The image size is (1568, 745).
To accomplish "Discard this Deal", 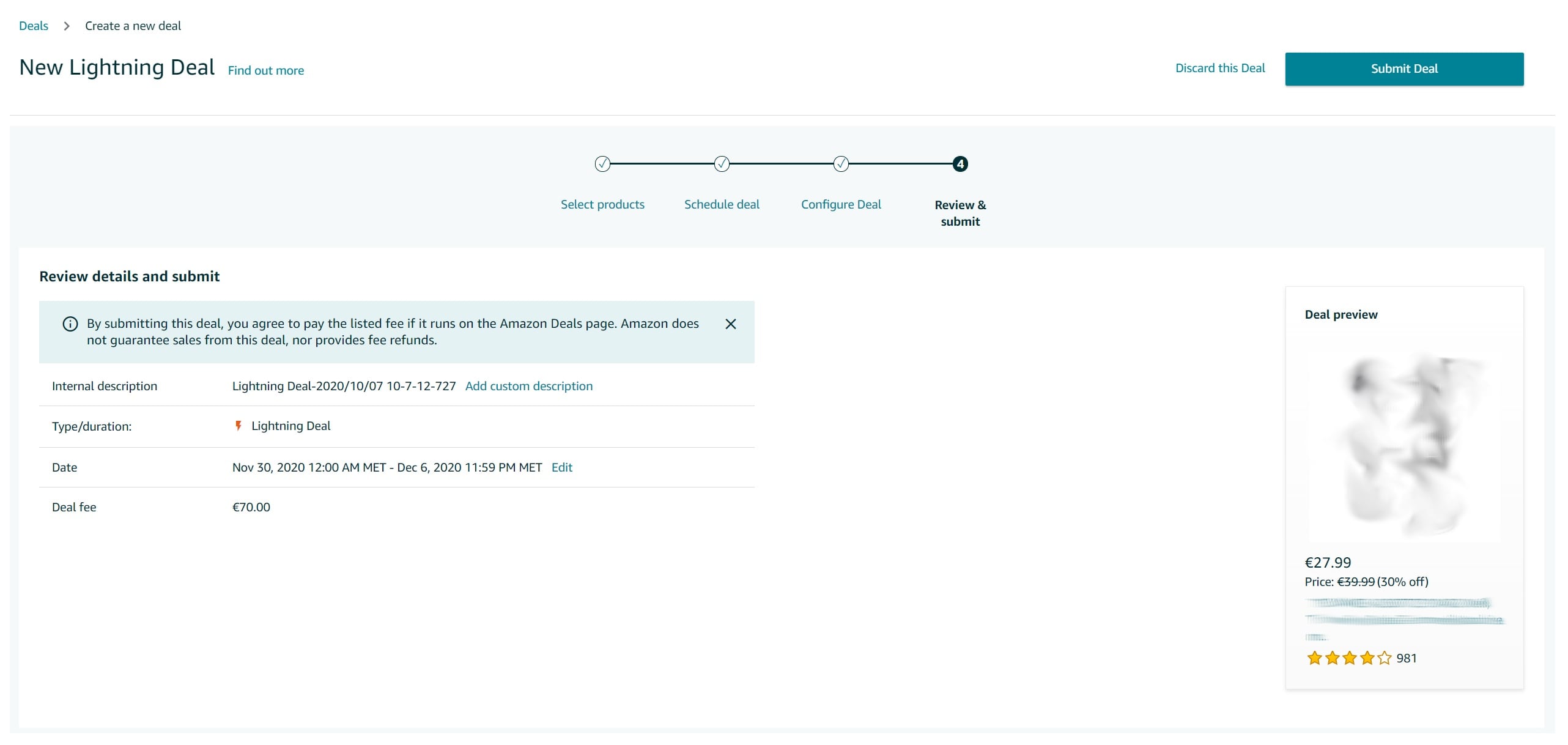I will (1220, 68).
